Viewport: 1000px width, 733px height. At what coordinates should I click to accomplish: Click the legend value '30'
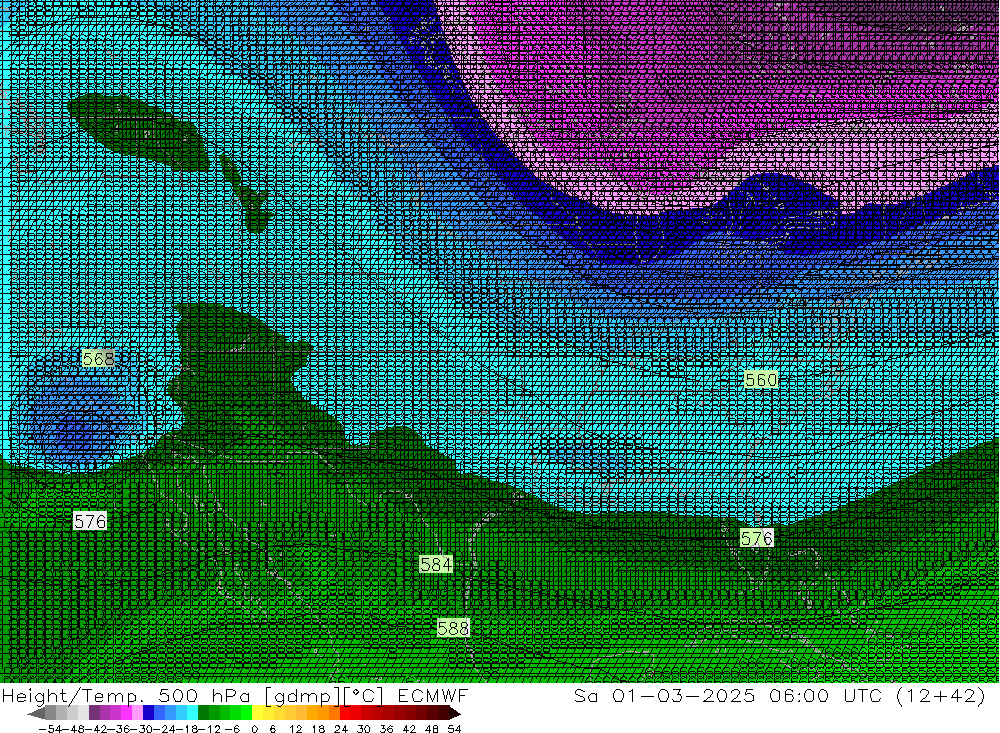click(364, 729)
